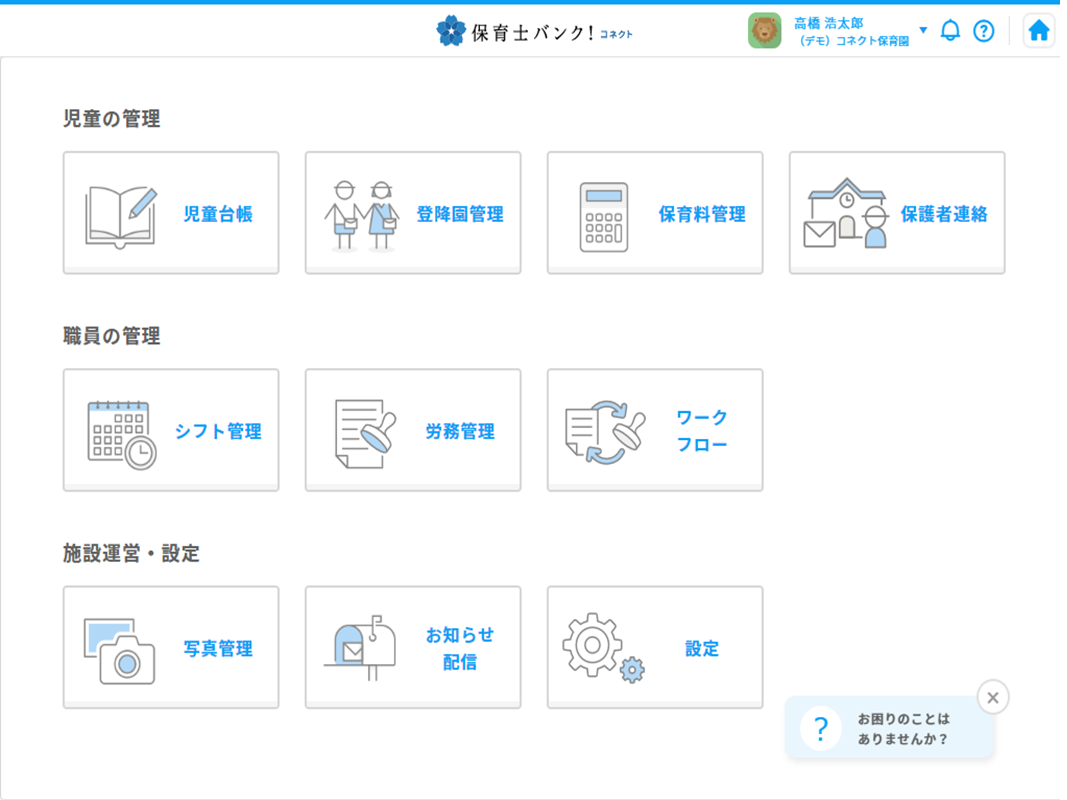Image resolution: width=1067 pixels, height=800 pixels.
Task: Click the help question mark in header
Action: (984, 31)
